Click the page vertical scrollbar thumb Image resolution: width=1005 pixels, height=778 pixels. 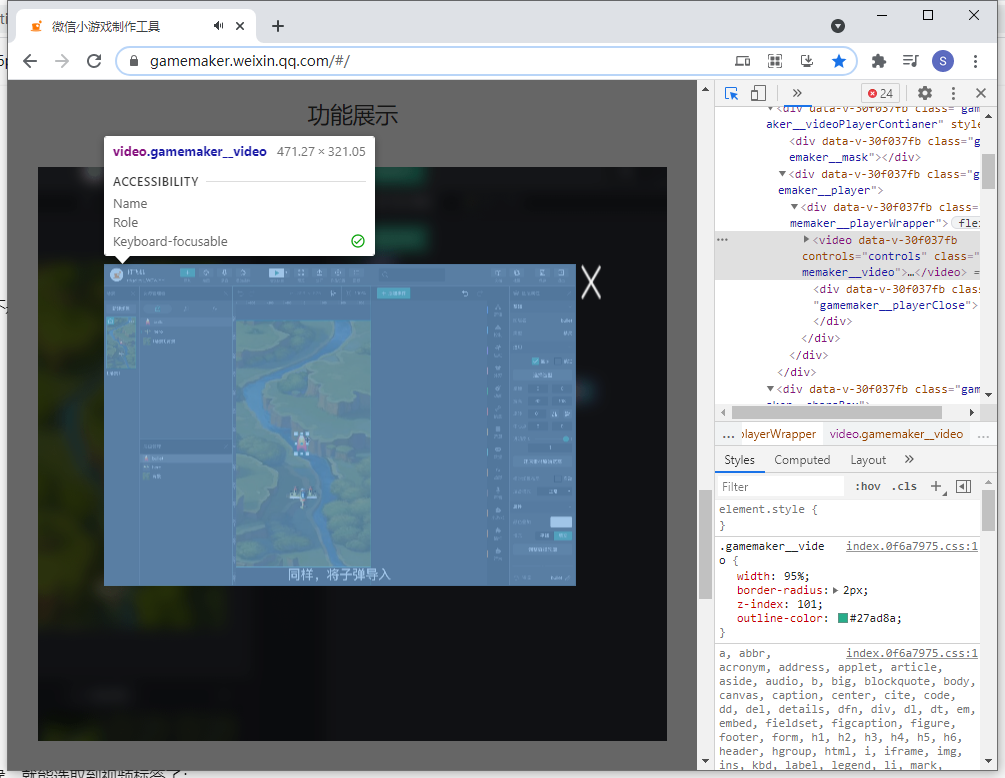(705, 543)
